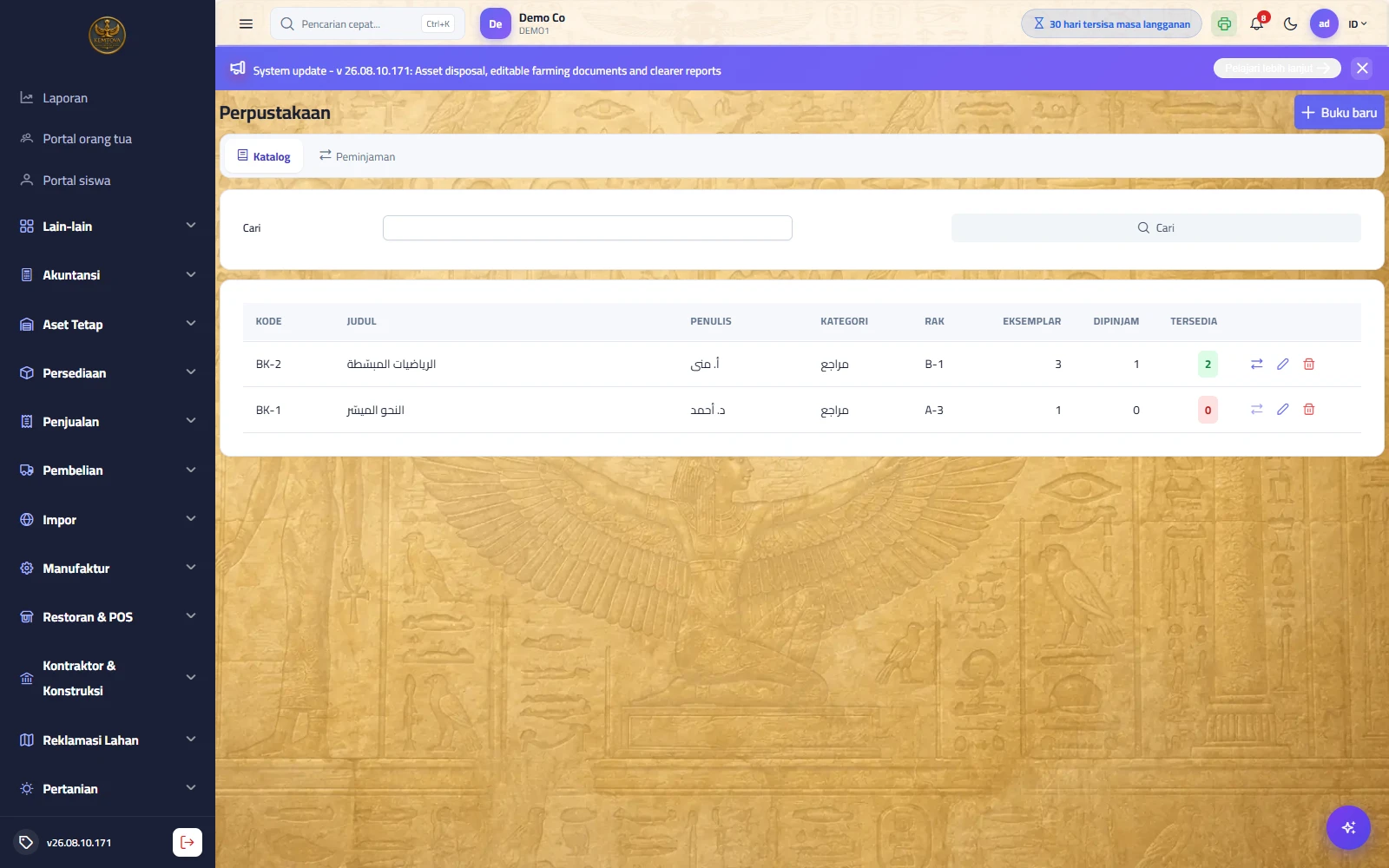Edit book BK-2 with pencil icon
This screenshot has width=1389, height=868.
click(x=1282, y=365)
